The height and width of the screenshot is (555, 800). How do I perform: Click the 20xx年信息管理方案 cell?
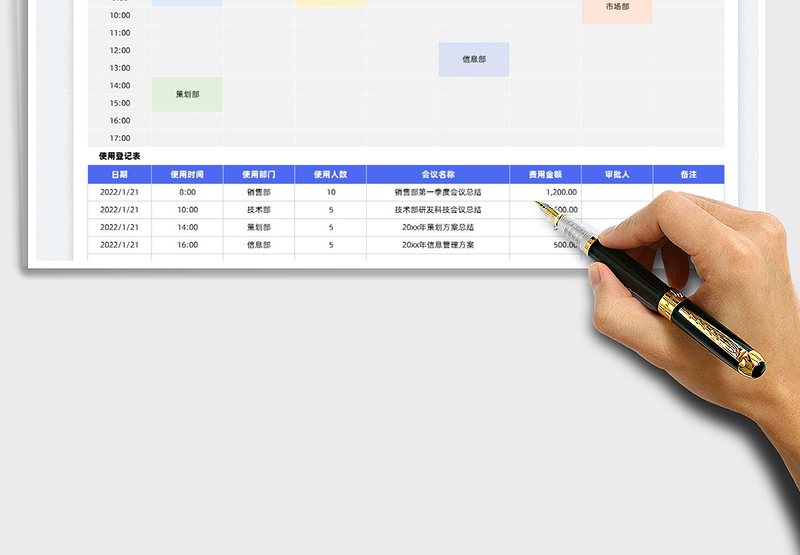(438, 244)
